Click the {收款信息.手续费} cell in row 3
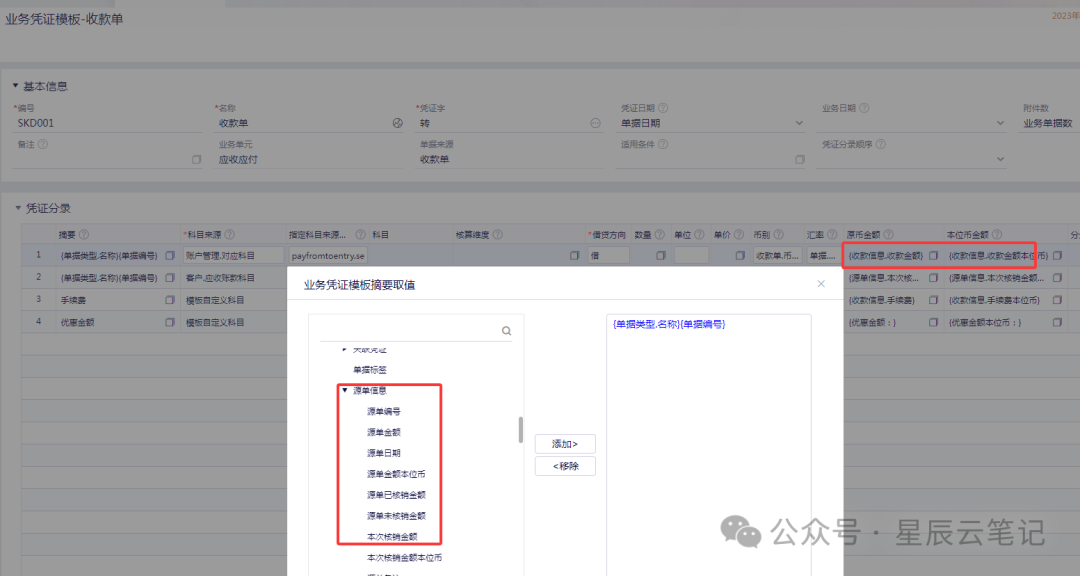The width and height of the screenshot is (1080, 576). (x=882, y=300)
